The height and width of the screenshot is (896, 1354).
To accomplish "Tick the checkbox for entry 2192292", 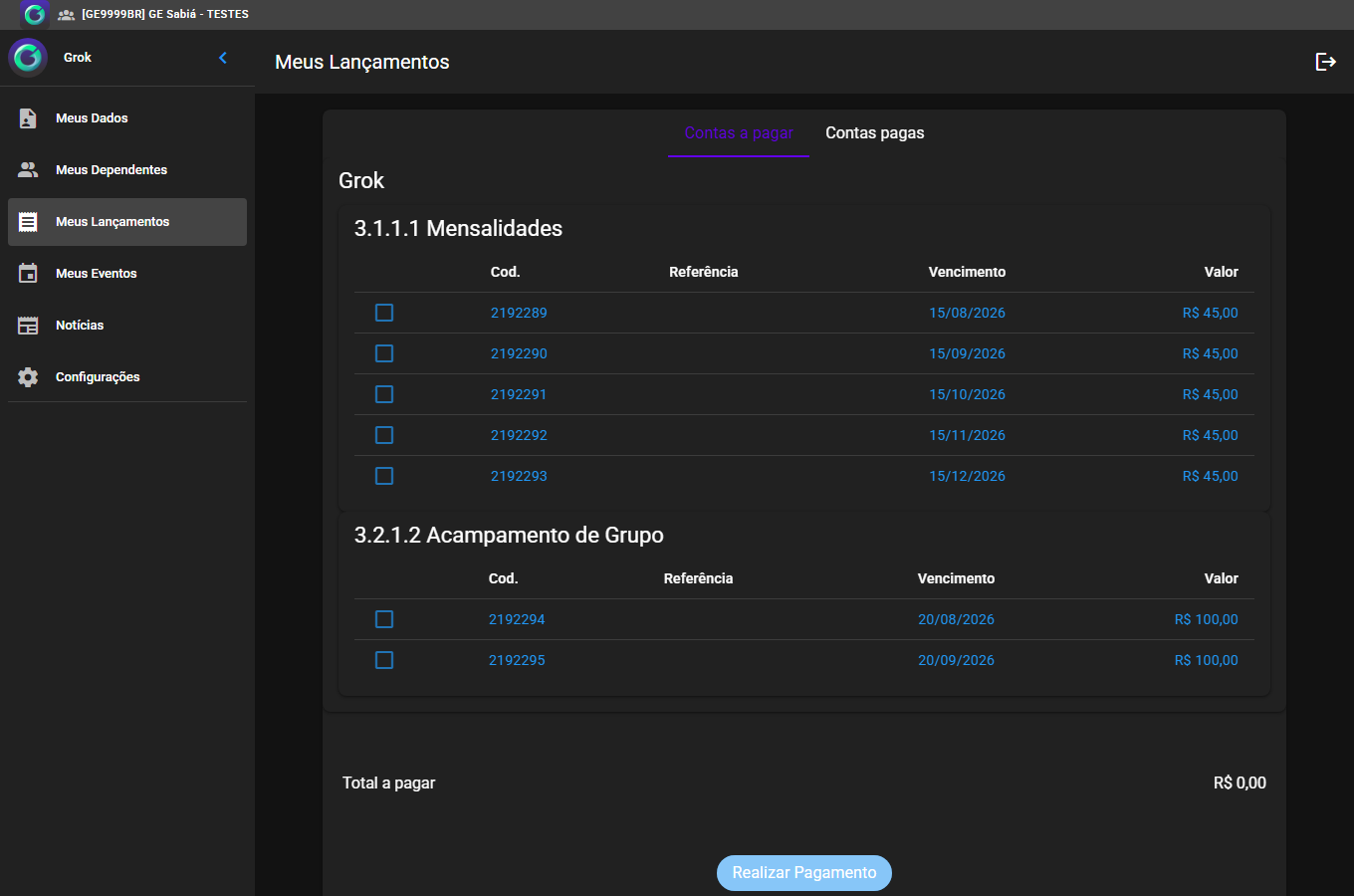I will (384, 435).
